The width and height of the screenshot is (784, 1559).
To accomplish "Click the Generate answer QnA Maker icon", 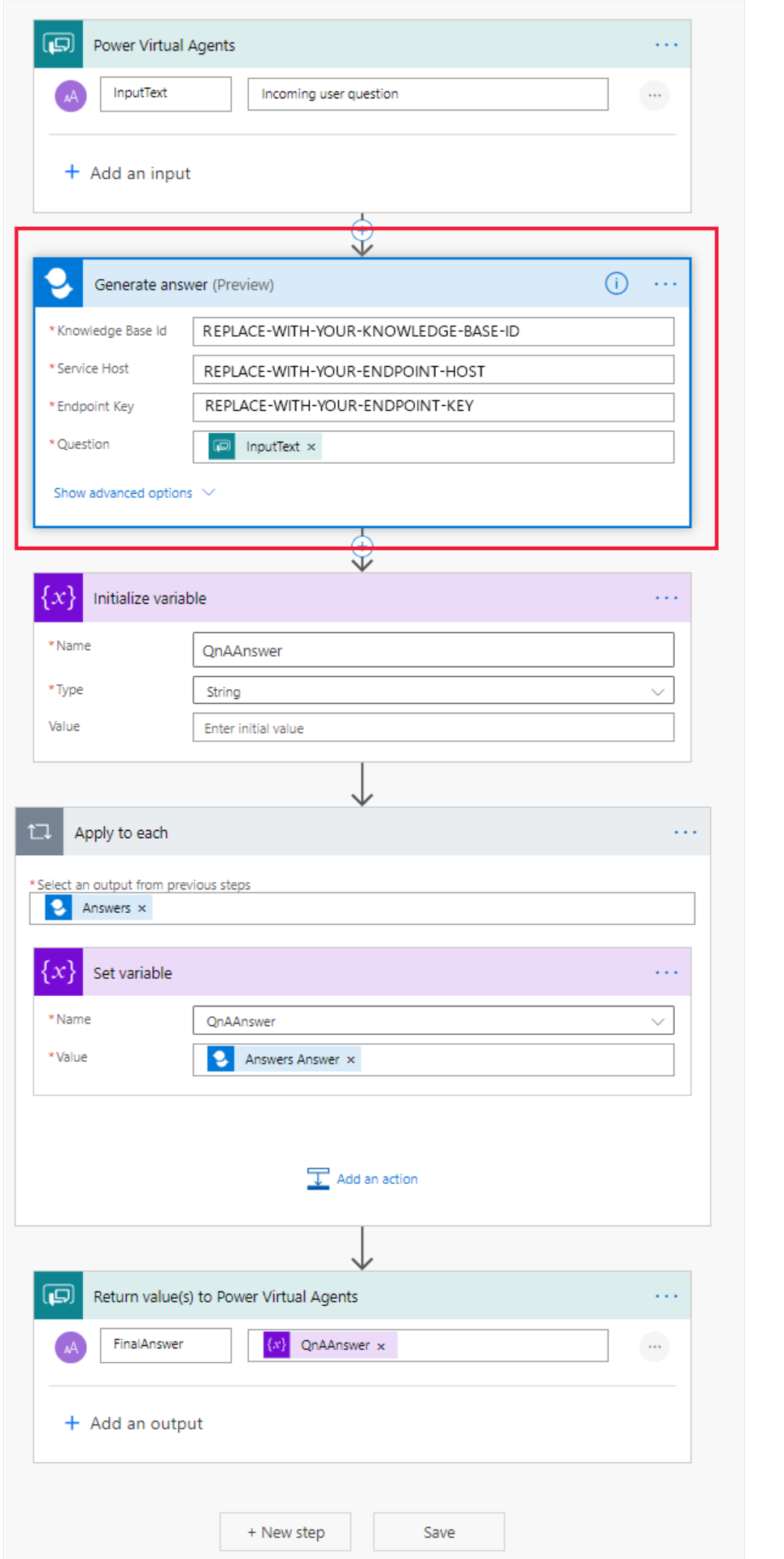I will click(x=59, y=283).
